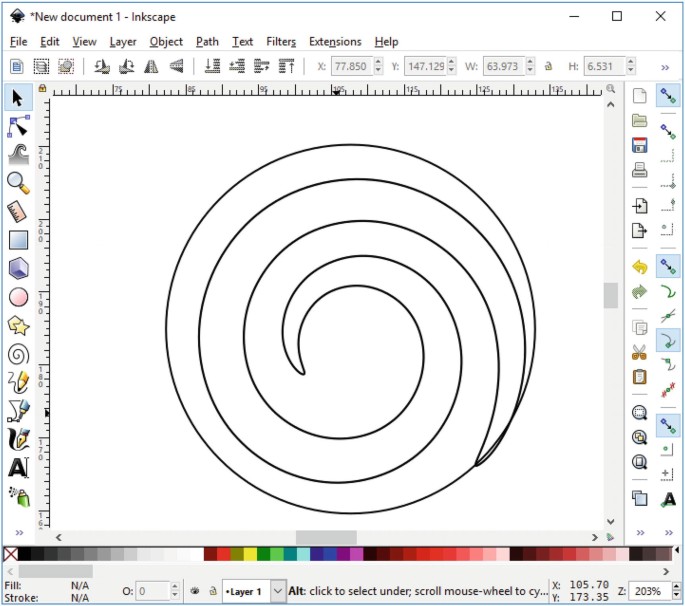This screenshot has height=606, width=685.
Task: Click the Undo yellow arrow icon
Action: (640, 267)
